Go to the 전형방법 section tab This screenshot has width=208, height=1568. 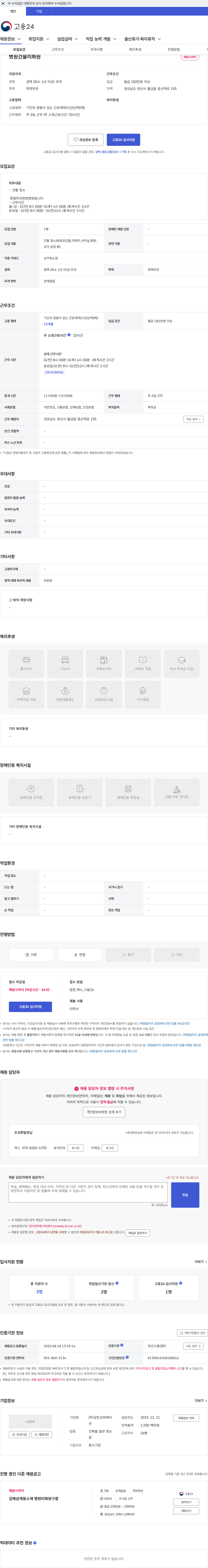tap(174, 49)
